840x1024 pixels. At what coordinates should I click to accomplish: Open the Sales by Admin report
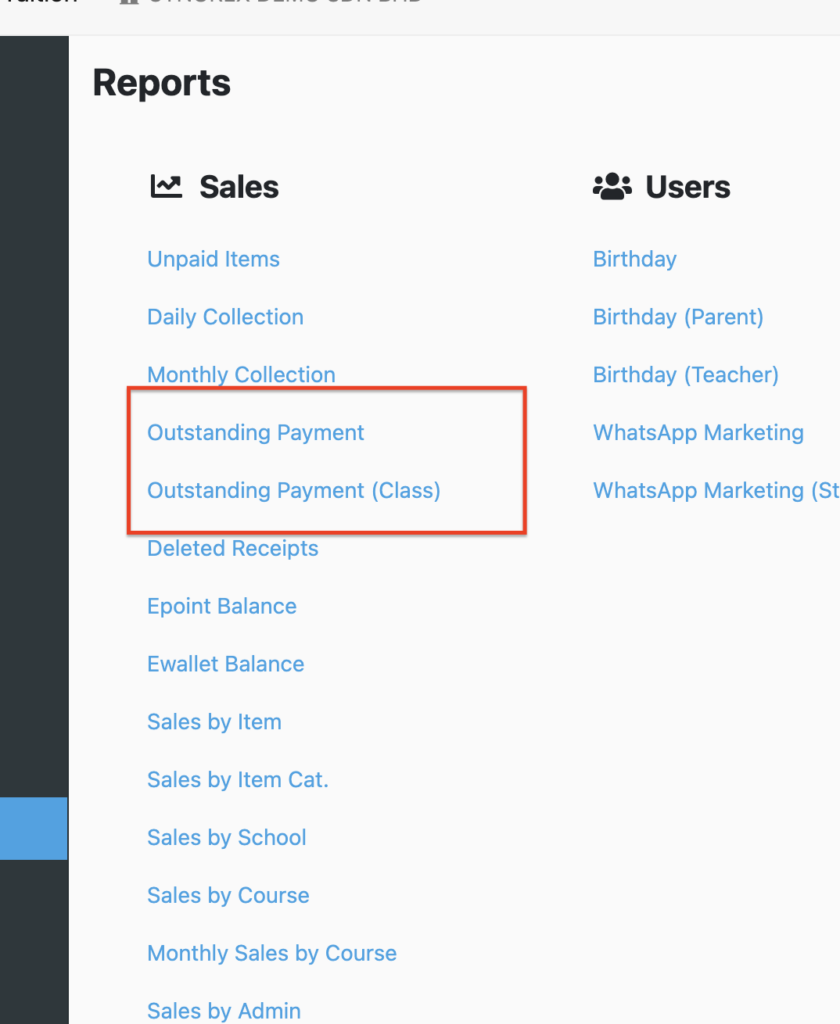tap(224, 1011)
